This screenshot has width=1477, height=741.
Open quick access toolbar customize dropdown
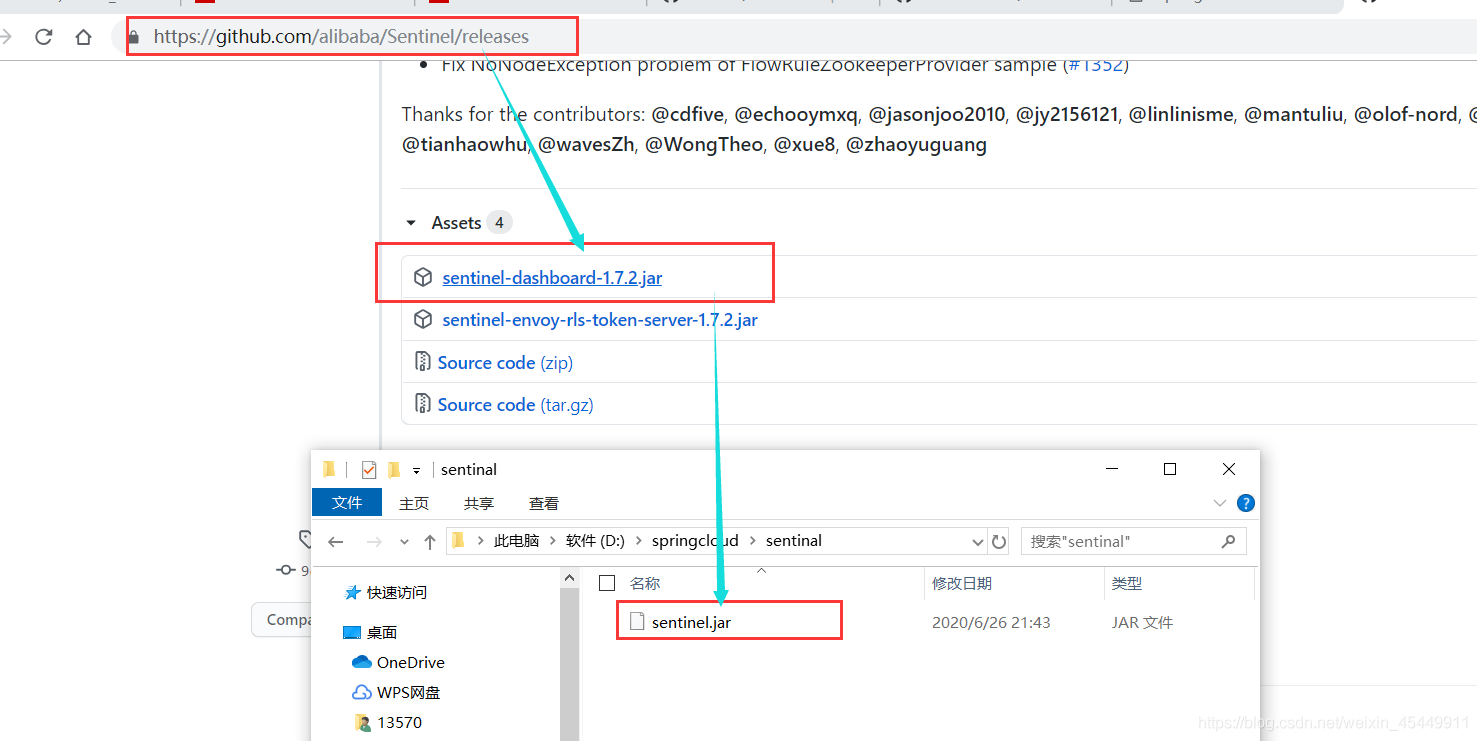point(416,470)
